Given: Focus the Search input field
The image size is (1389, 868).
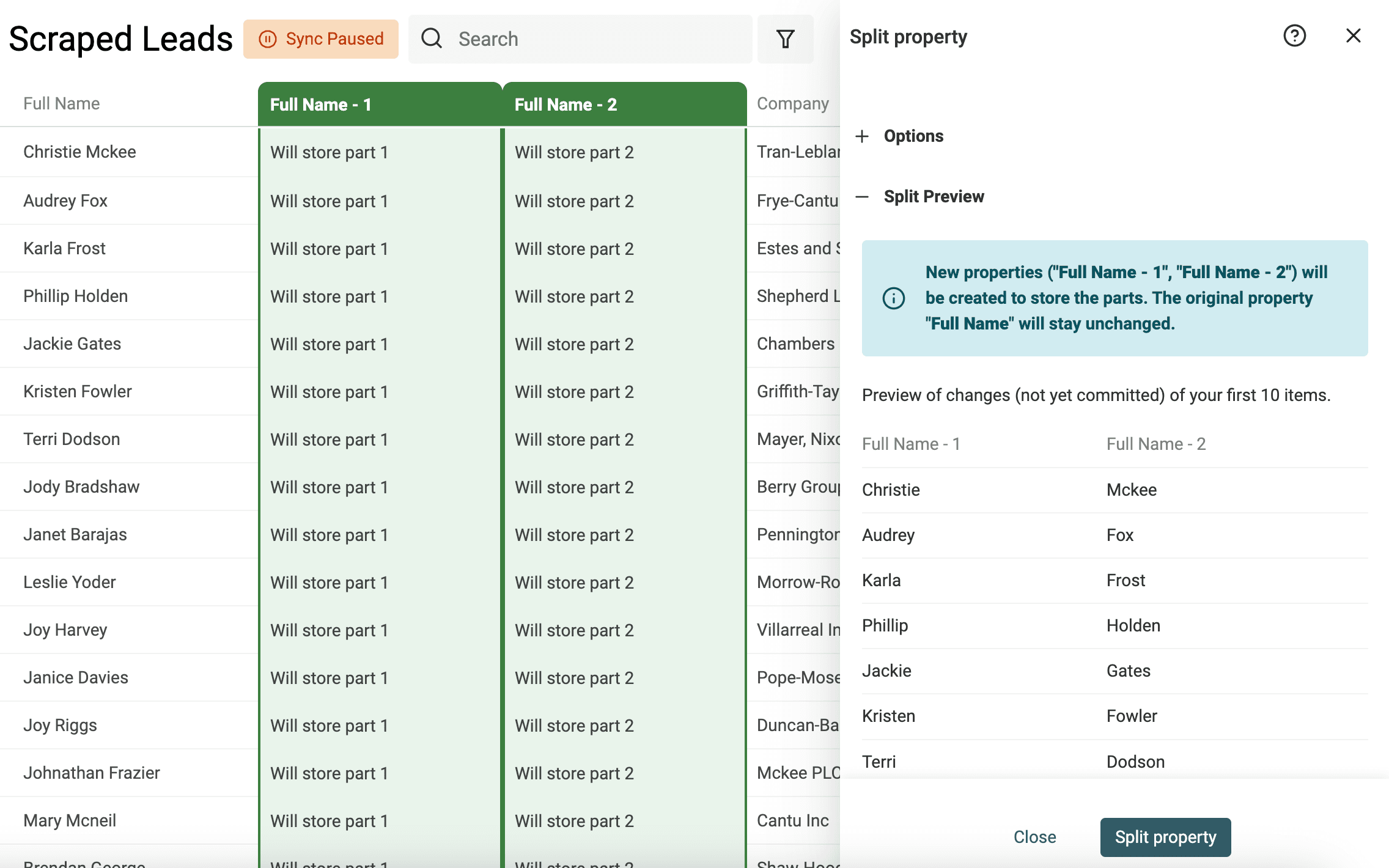Looking at the screenshot, I should 580,39.
